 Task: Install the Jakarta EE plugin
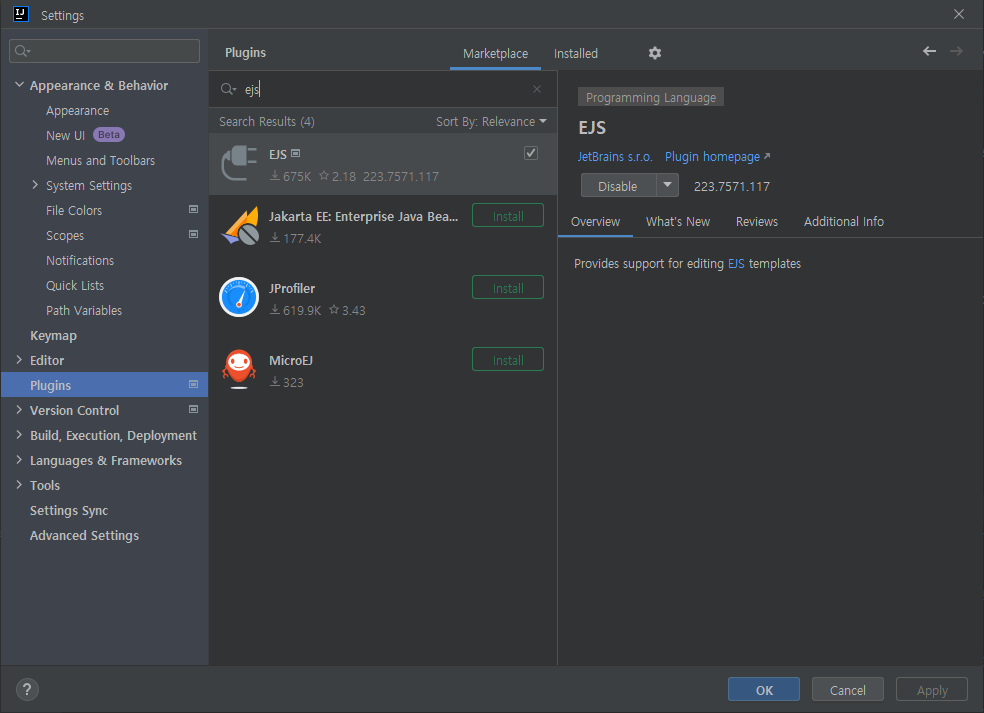(x=508, y=216)
